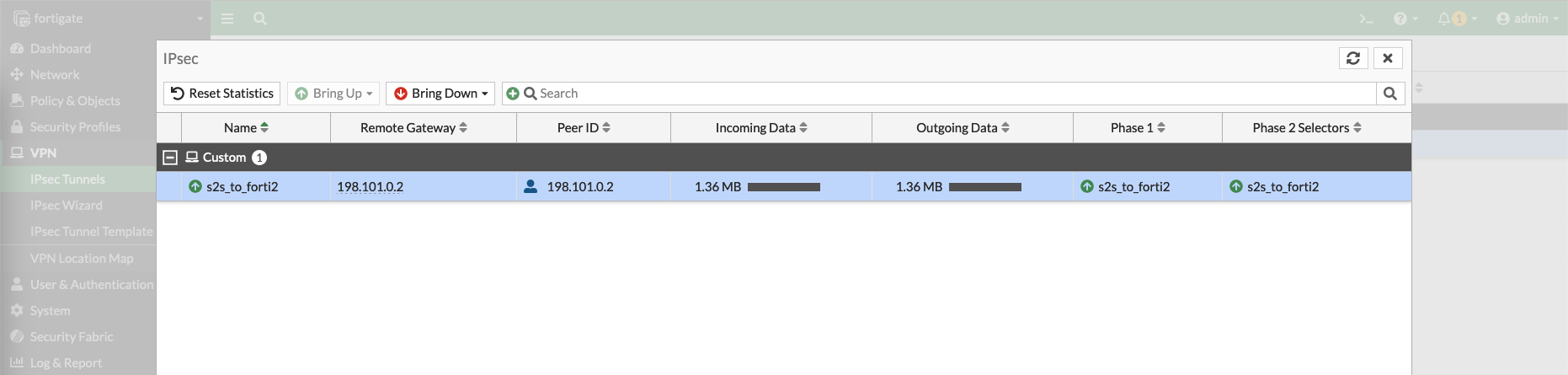Screen dimensions: 1568x375
Task: Click the magnifier search button at right
Action: click(x=1390, y=94)
